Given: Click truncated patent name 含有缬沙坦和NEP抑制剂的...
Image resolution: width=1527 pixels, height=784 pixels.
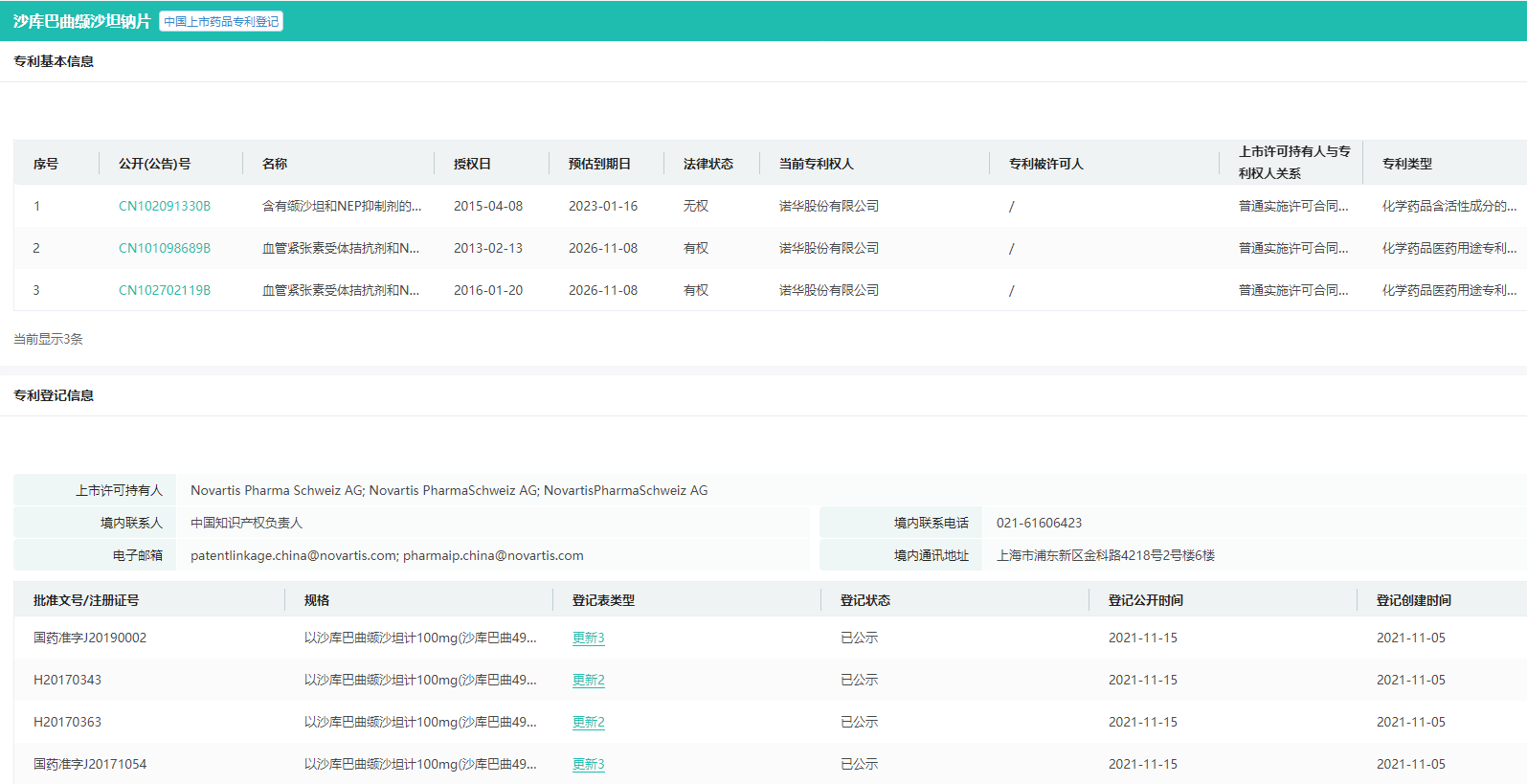Looking at the screenshot, I should (341, 206).
